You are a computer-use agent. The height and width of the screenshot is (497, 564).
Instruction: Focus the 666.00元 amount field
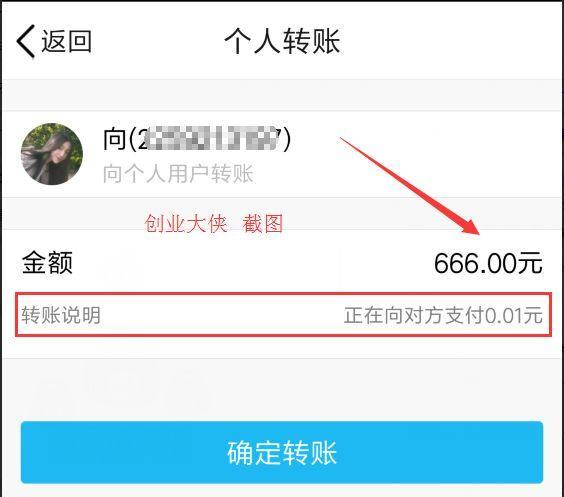488,263
